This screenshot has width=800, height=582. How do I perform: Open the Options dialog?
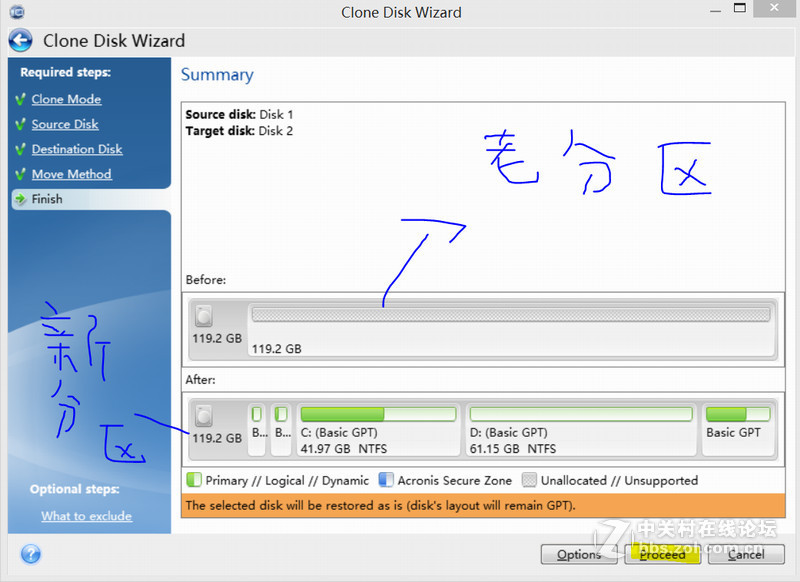(578, 555)
